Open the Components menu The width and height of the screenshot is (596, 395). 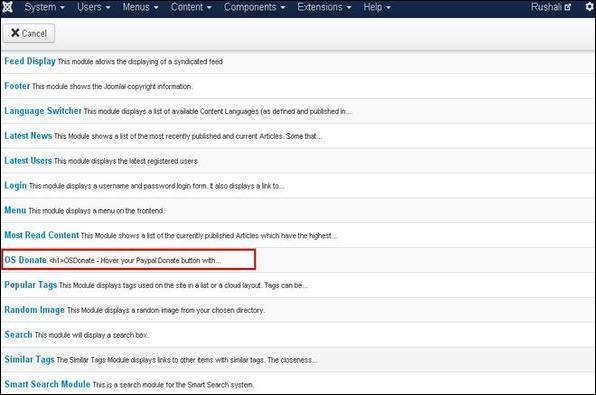tap(254, 7)
